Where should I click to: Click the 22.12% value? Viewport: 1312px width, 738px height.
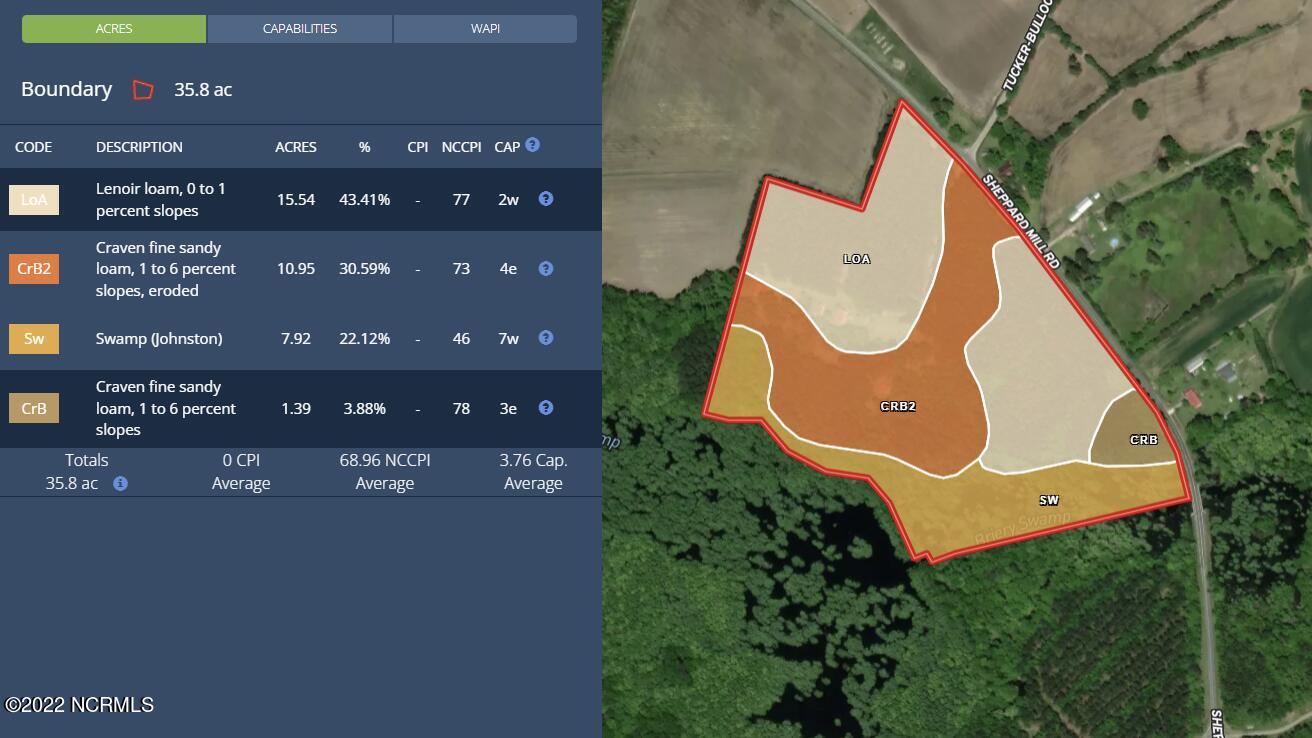coord(364,338)
